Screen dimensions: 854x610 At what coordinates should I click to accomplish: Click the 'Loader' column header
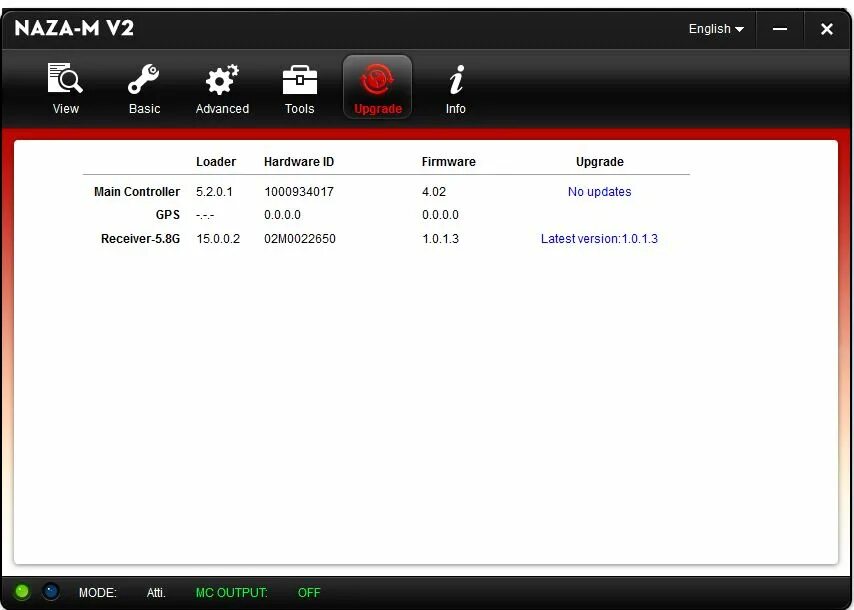coord(216,162)
